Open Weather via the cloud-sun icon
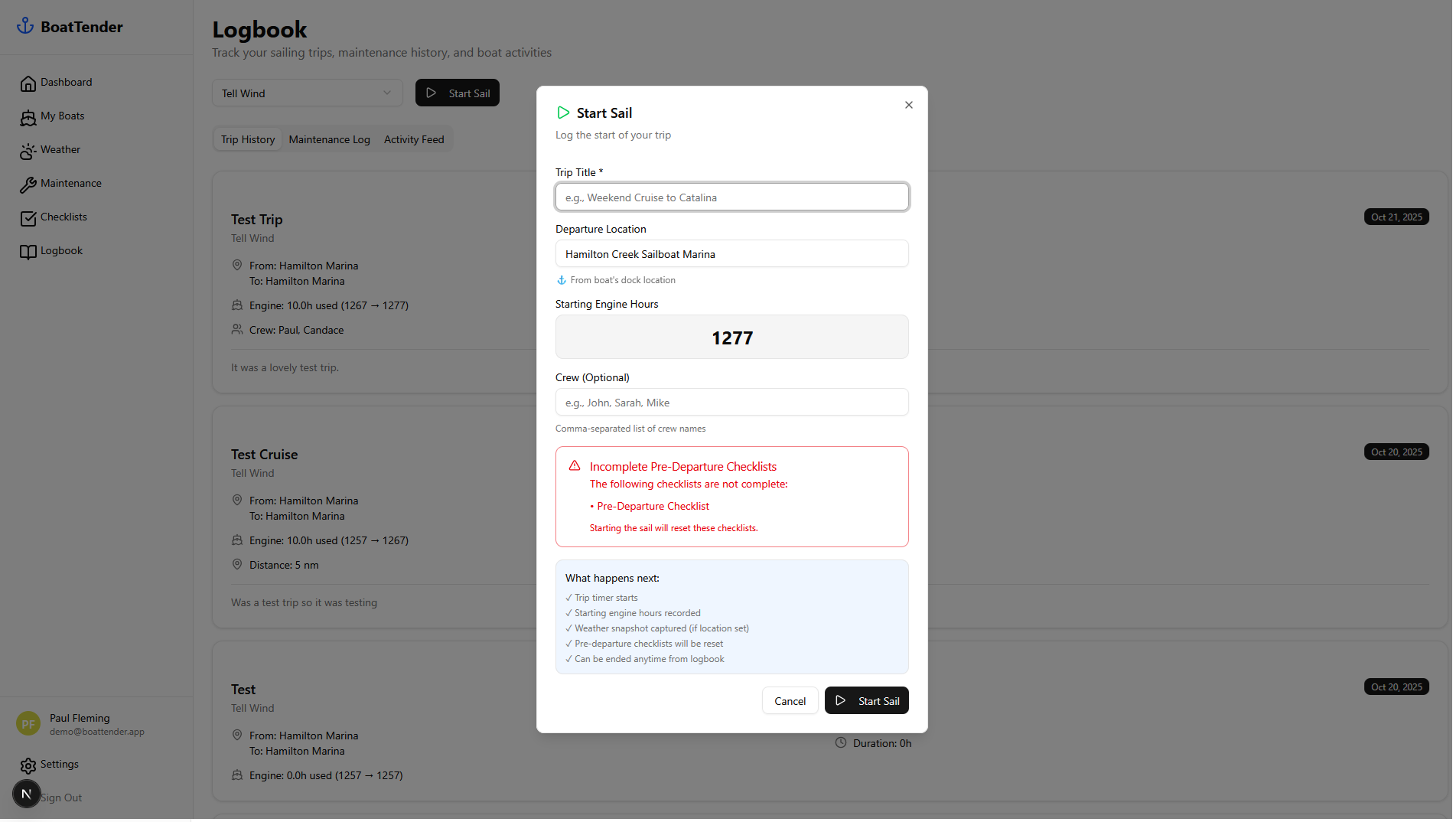The width and height of the screenshot is (1456, 822). (x=28, y=151)
